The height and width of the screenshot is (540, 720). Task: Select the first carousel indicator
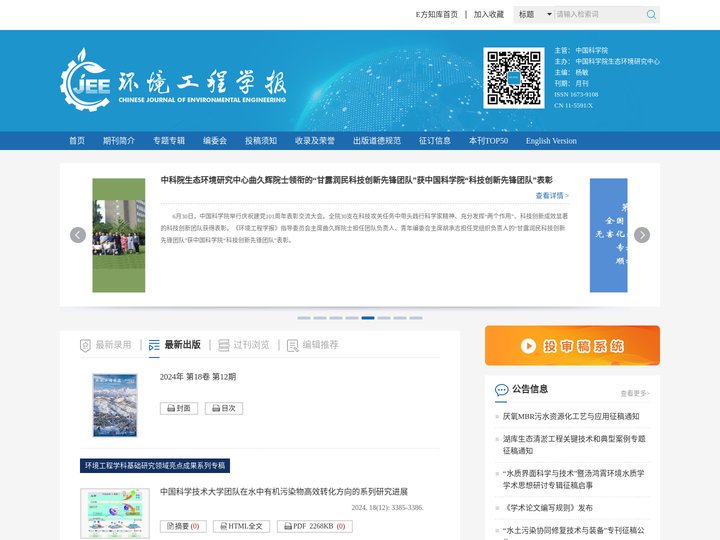tap(304, 318)
